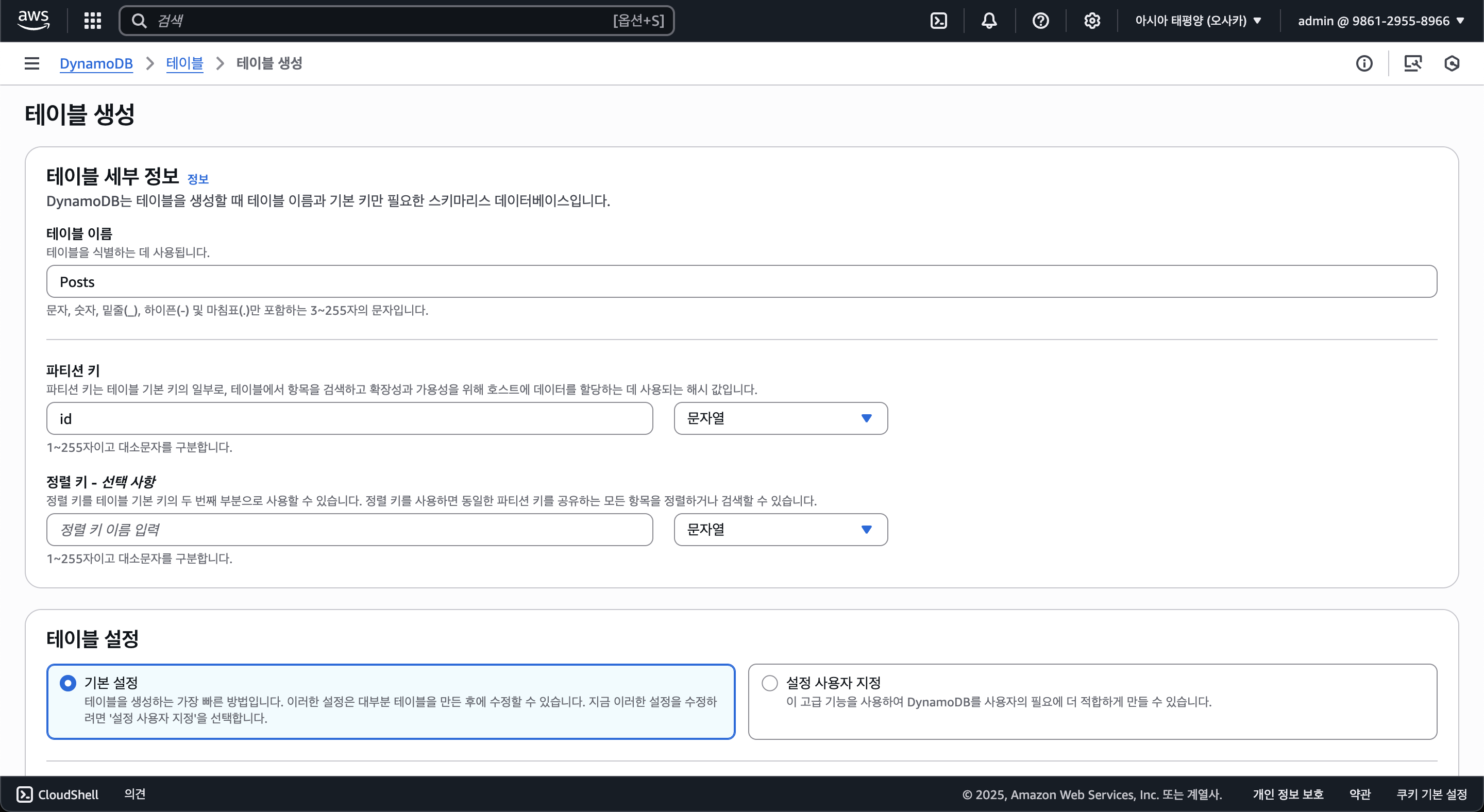
Task: Open the 아시아 태평양 (오사카) region selector
Action: tap(1198, 21)
